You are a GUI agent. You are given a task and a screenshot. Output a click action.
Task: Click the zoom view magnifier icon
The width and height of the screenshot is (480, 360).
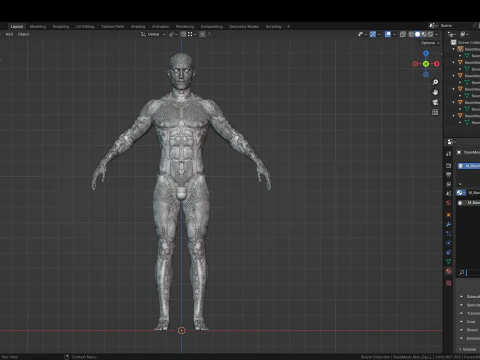tap(435, 82)
